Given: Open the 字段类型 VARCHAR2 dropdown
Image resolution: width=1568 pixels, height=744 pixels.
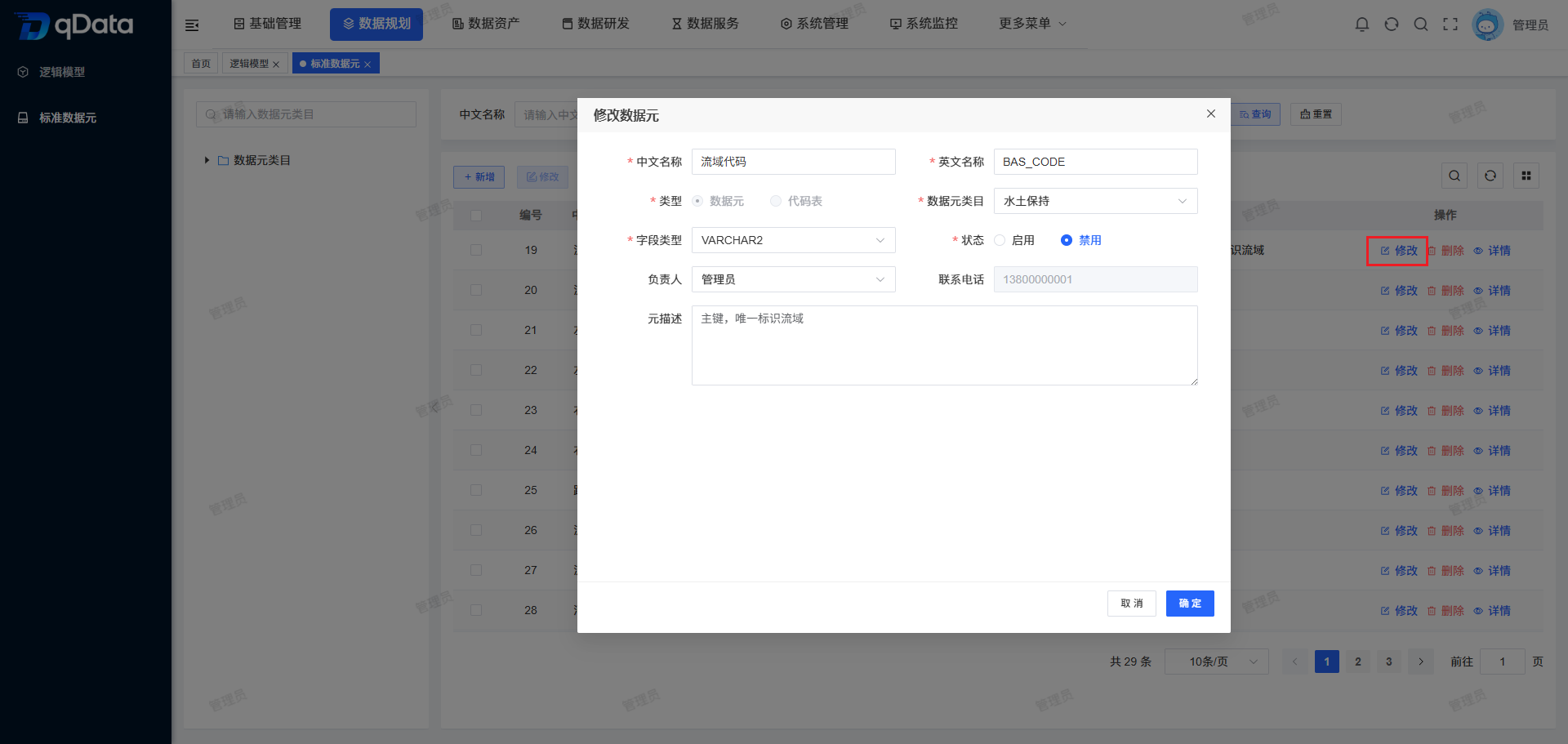Looking at the screenshot, I should (x=794, y=240).
